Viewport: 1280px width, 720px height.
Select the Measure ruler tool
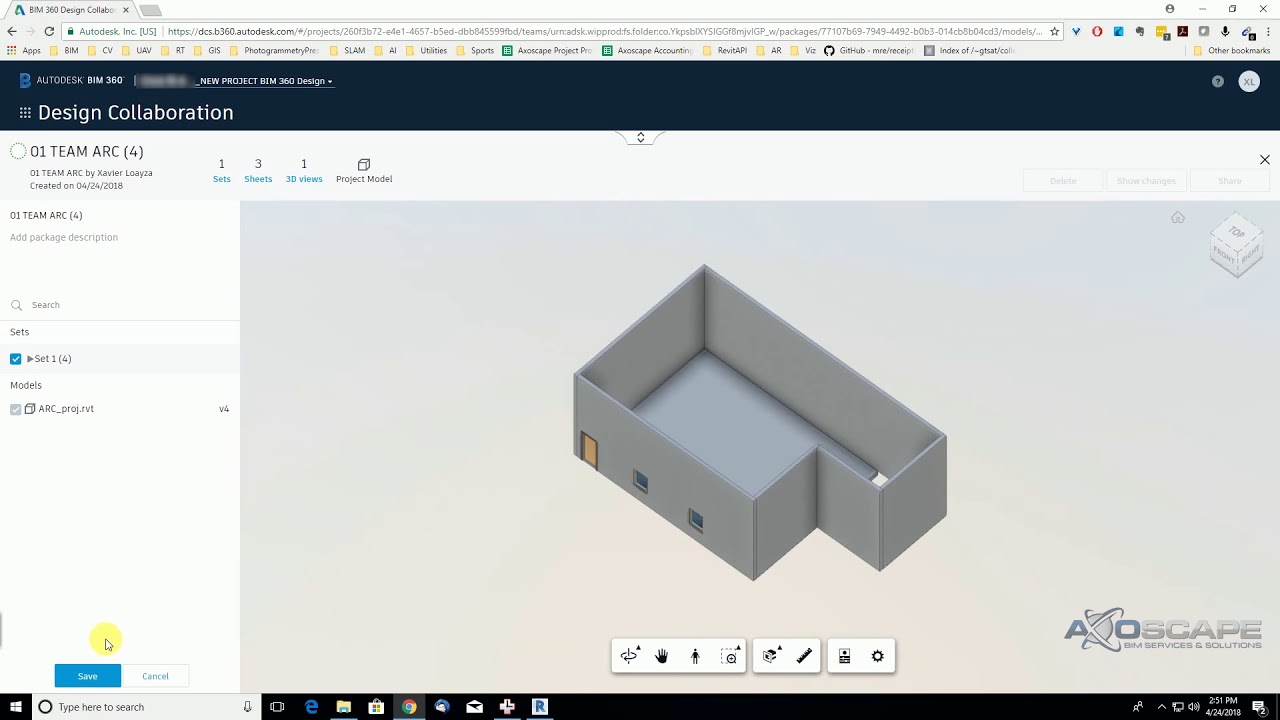(804, 656)
